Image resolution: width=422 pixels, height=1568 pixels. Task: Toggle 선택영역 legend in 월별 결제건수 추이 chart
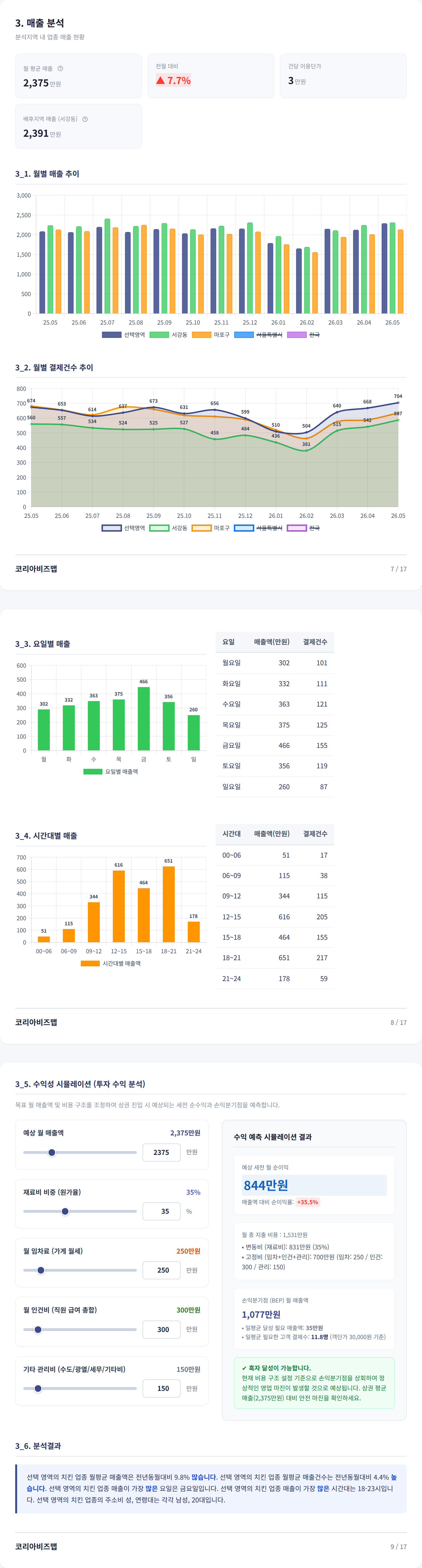[x=123, y=528]
